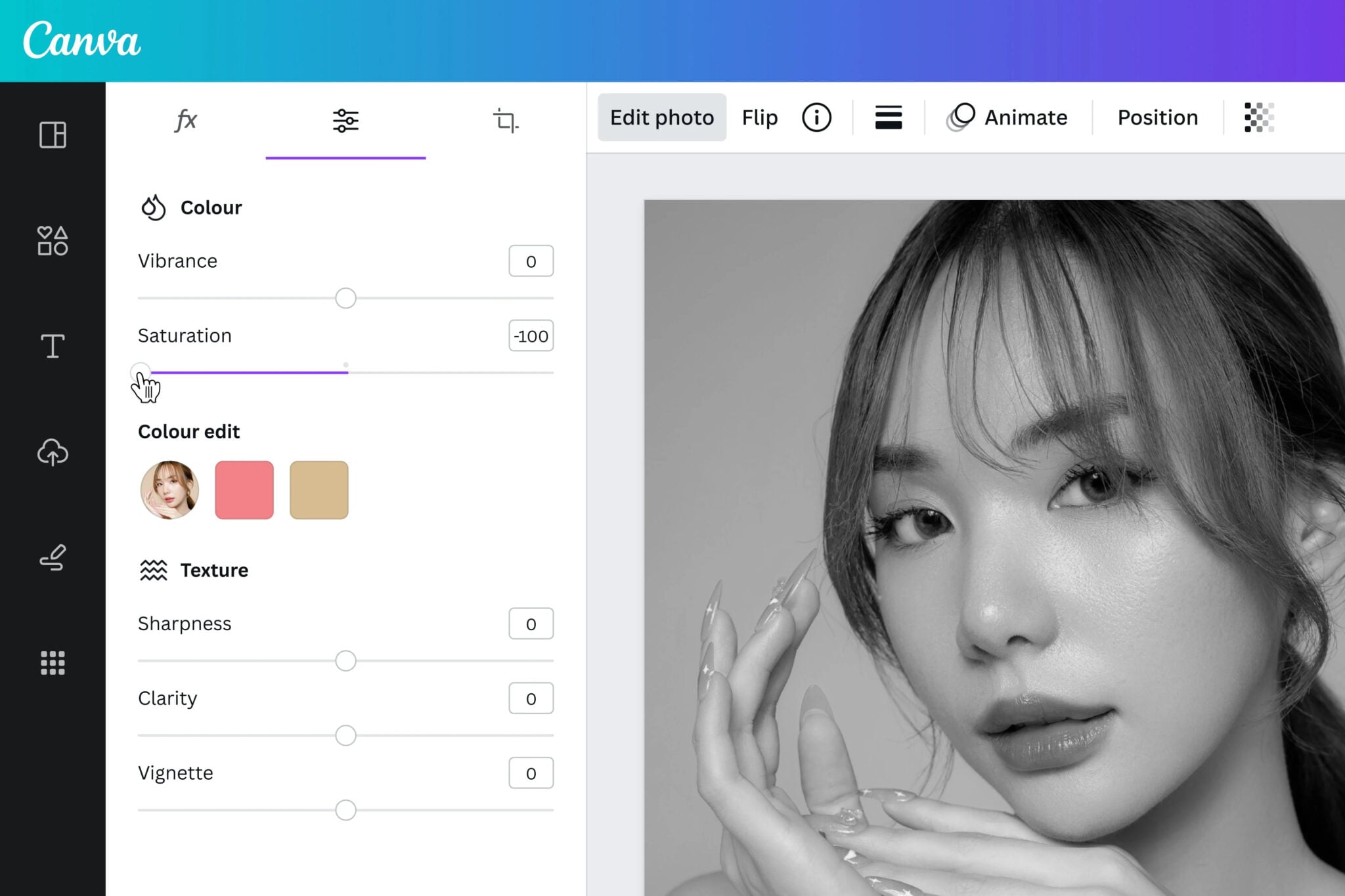Open the Flip options dropdown
1345x896 pixels.
pyautogui.click(x=759, y=117)
